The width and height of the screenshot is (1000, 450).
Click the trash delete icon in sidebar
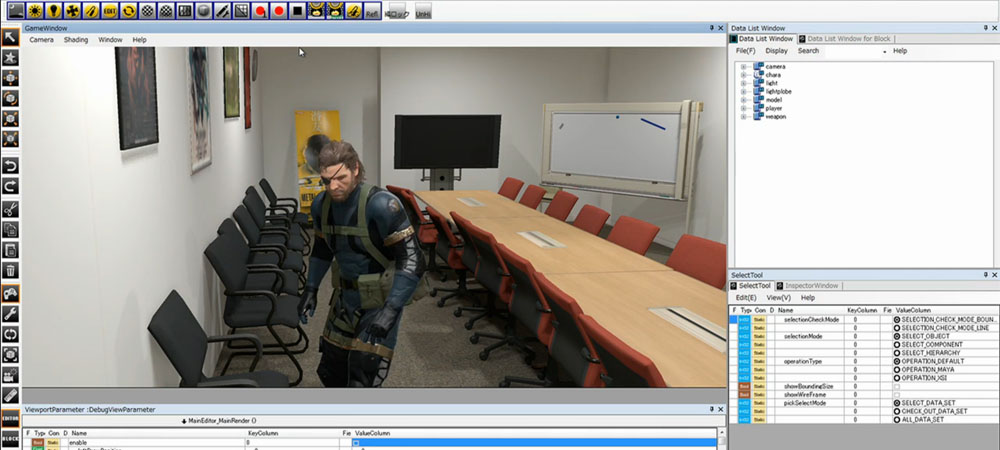(11, 270)
